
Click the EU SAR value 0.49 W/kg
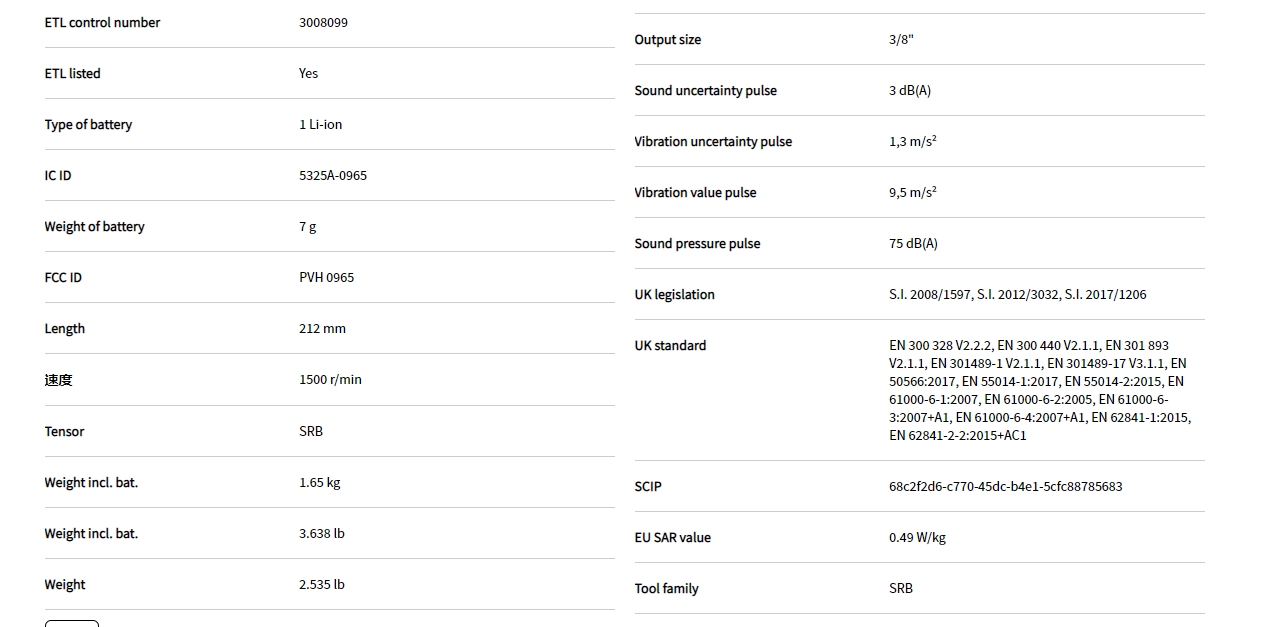(917, 537)
